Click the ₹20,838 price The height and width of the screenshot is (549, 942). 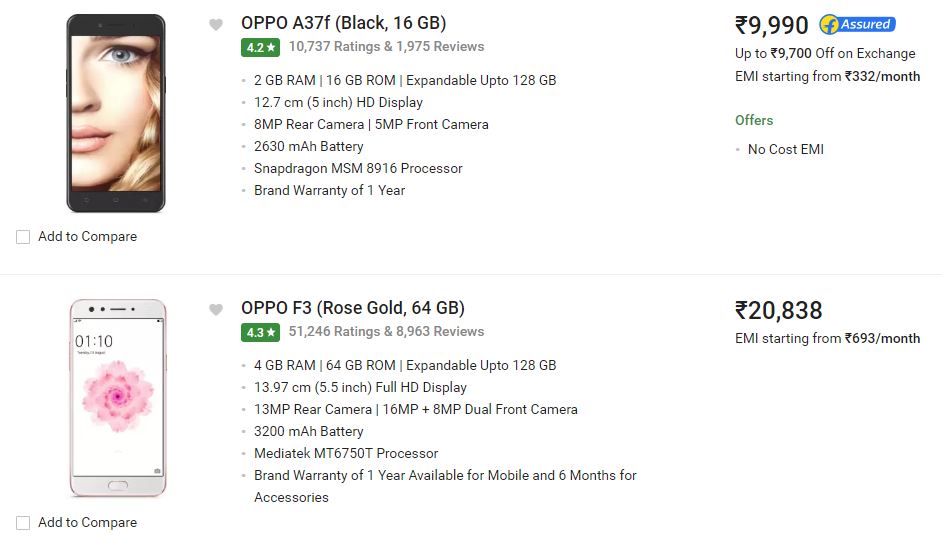click(779, 311)
